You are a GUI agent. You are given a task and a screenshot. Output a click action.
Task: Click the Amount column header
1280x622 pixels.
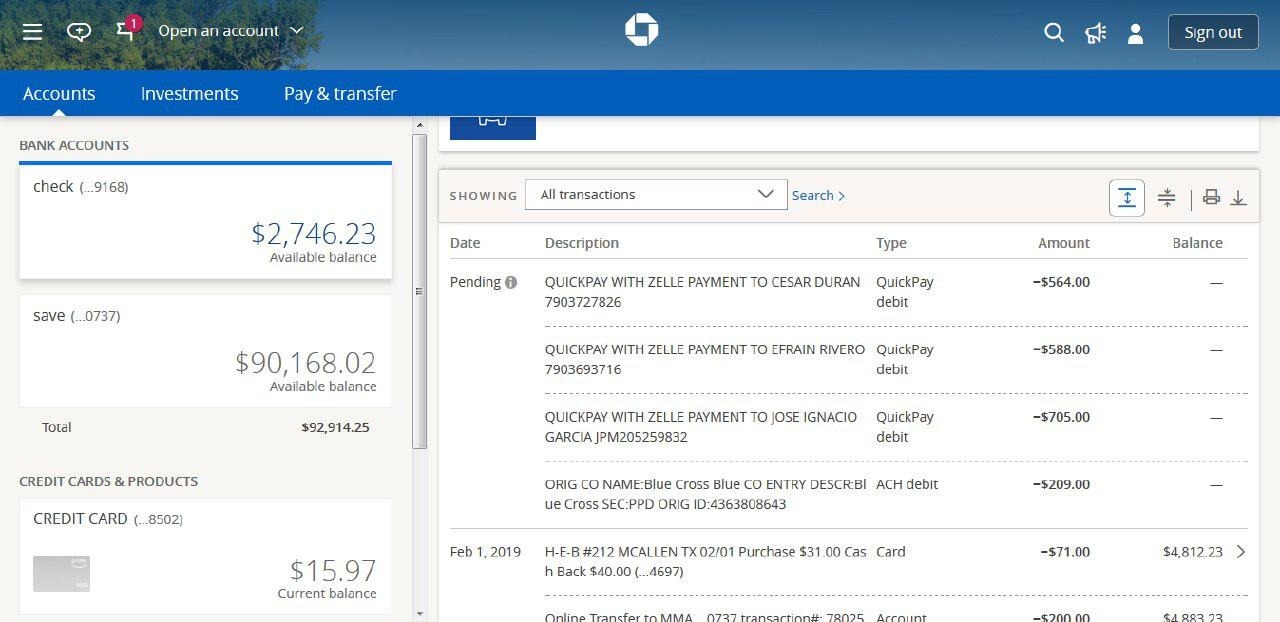coord(1064,243)
